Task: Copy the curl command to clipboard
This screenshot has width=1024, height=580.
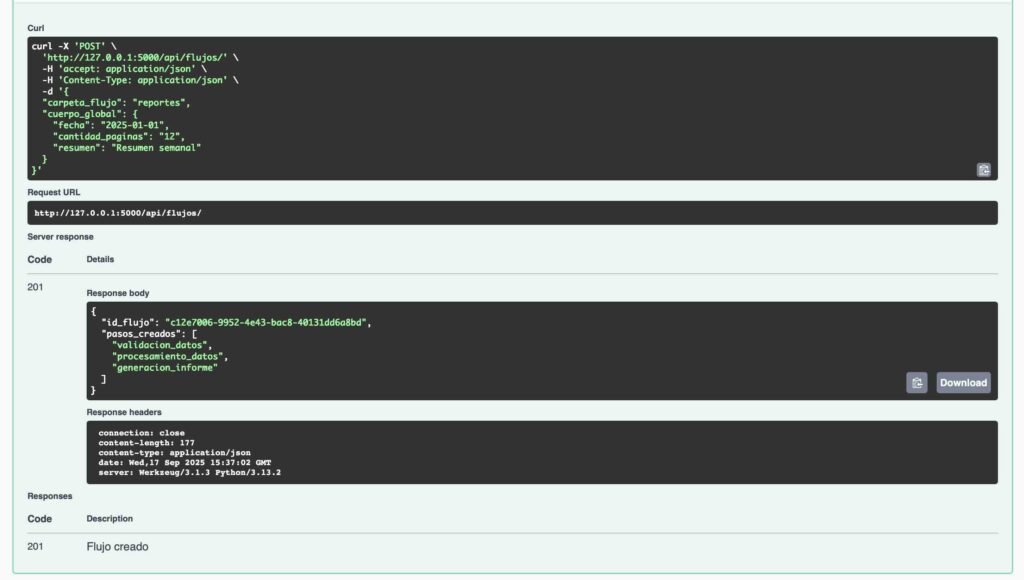Action: tap(983, 170)
